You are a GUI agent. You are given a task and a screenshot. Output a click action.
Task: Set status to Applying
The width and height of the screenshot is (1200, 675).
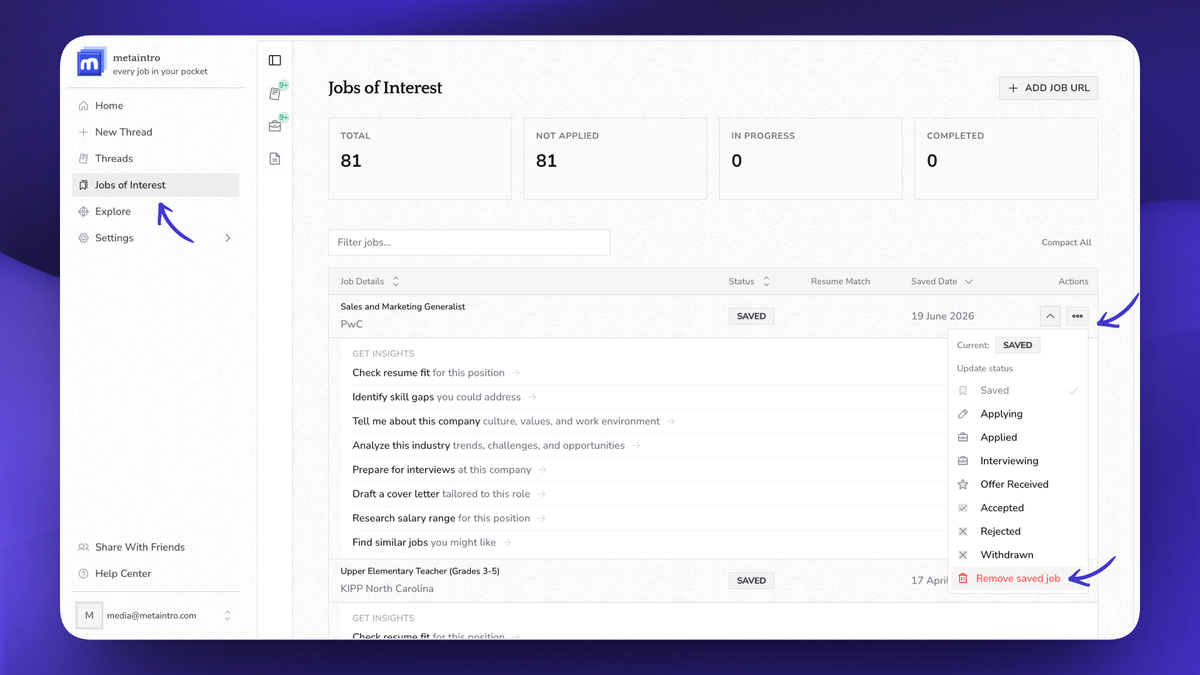1017,414
